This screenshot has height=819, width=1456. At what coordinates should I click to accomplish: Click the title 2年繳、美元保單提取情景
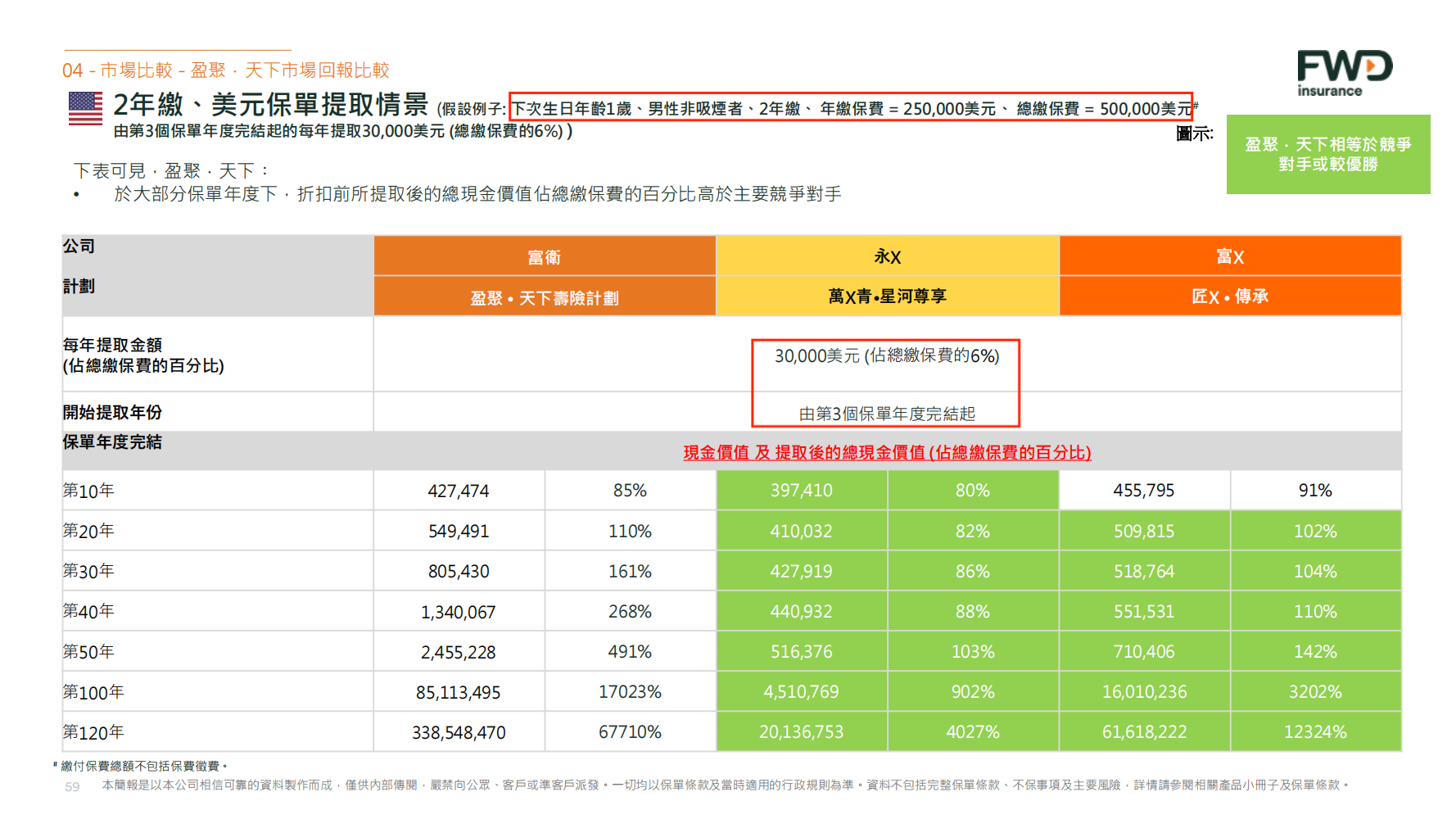click(271, 105)
